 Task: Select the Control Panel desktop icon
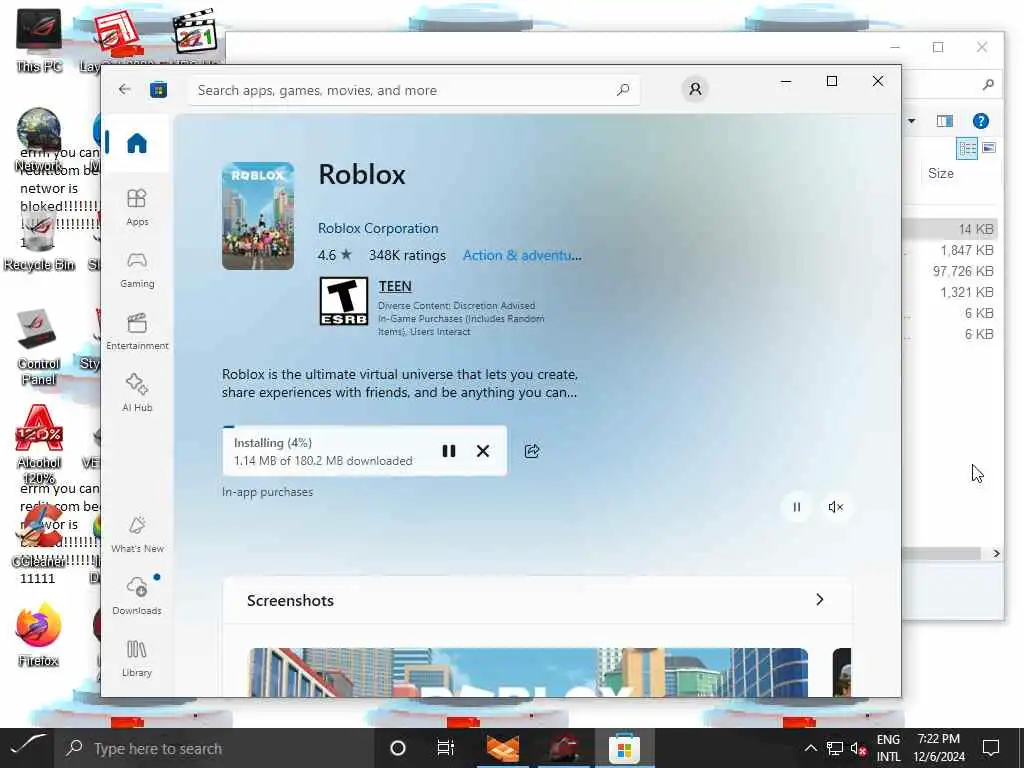click(x=38, y=348)
